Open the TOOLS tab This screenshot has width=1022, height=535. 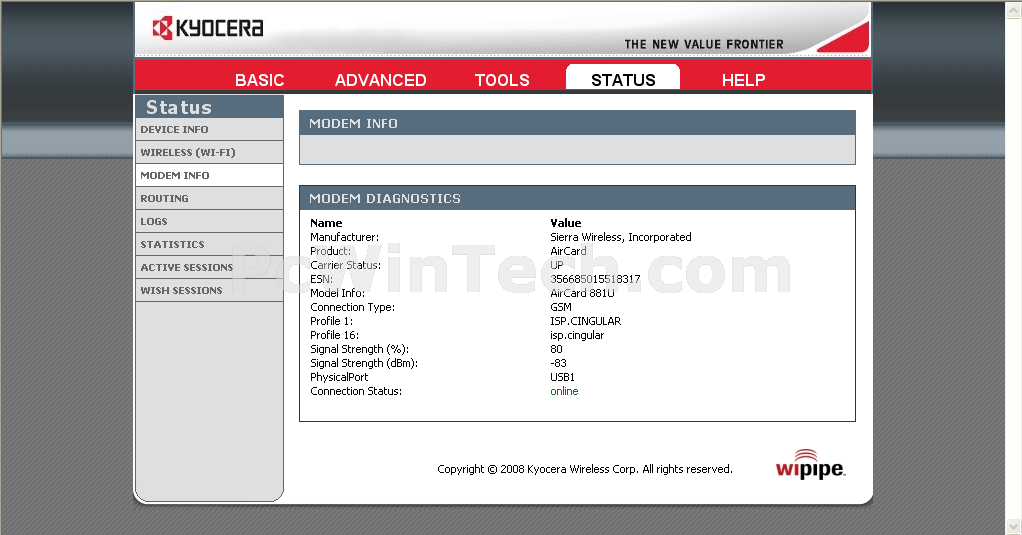point(502,80)
